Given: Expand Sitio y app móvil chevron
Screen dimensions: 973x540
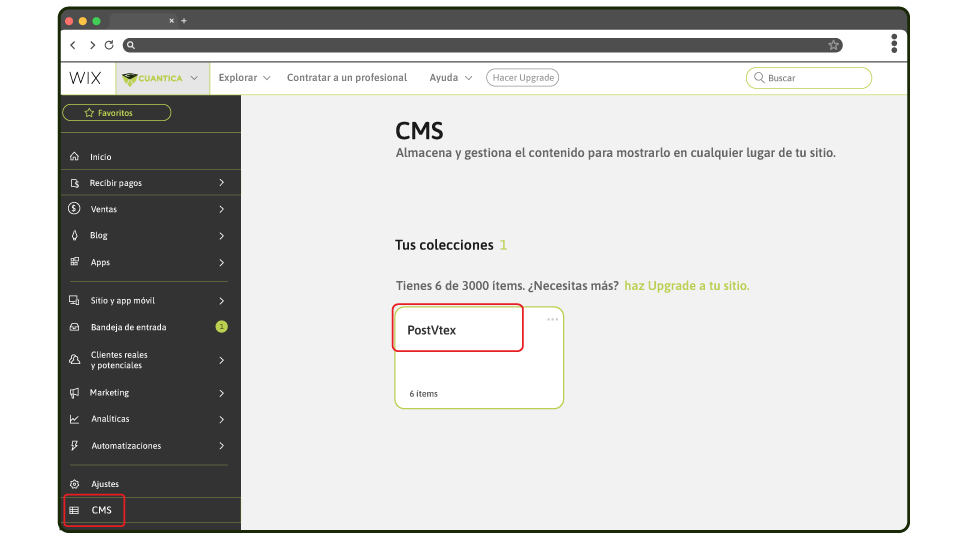Looking at the screenshot, I should [x=221, y=301].
